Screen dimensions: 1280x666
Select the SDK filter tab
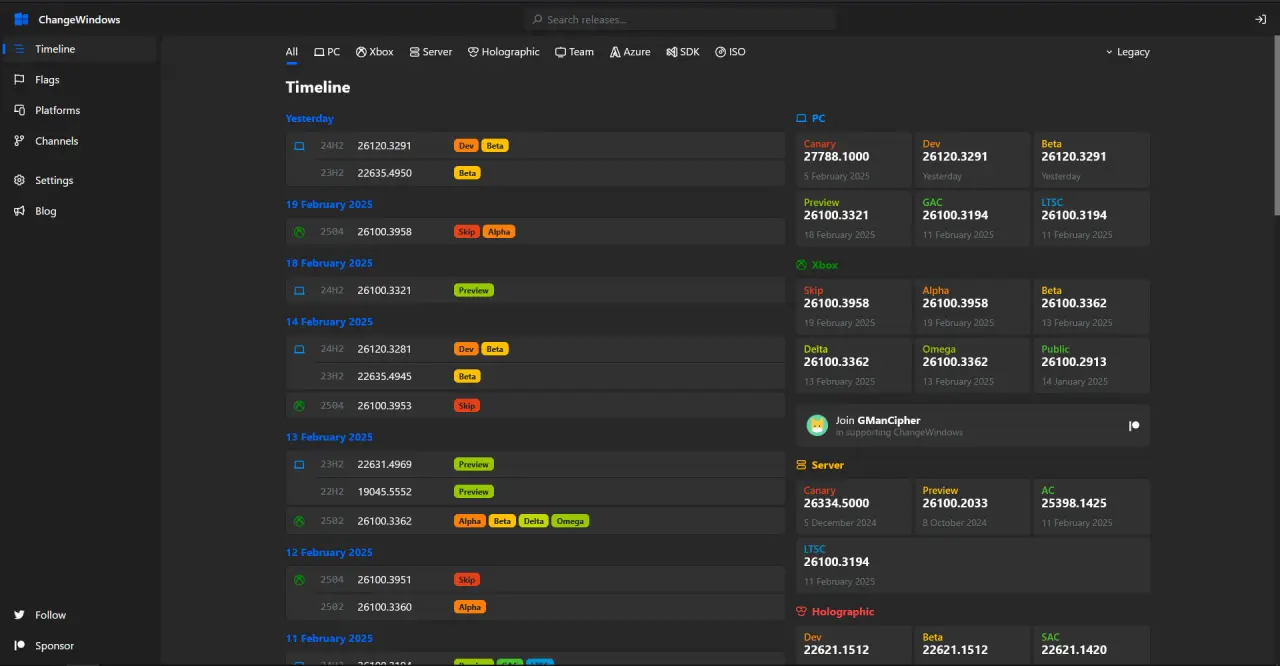coord(683,52)
